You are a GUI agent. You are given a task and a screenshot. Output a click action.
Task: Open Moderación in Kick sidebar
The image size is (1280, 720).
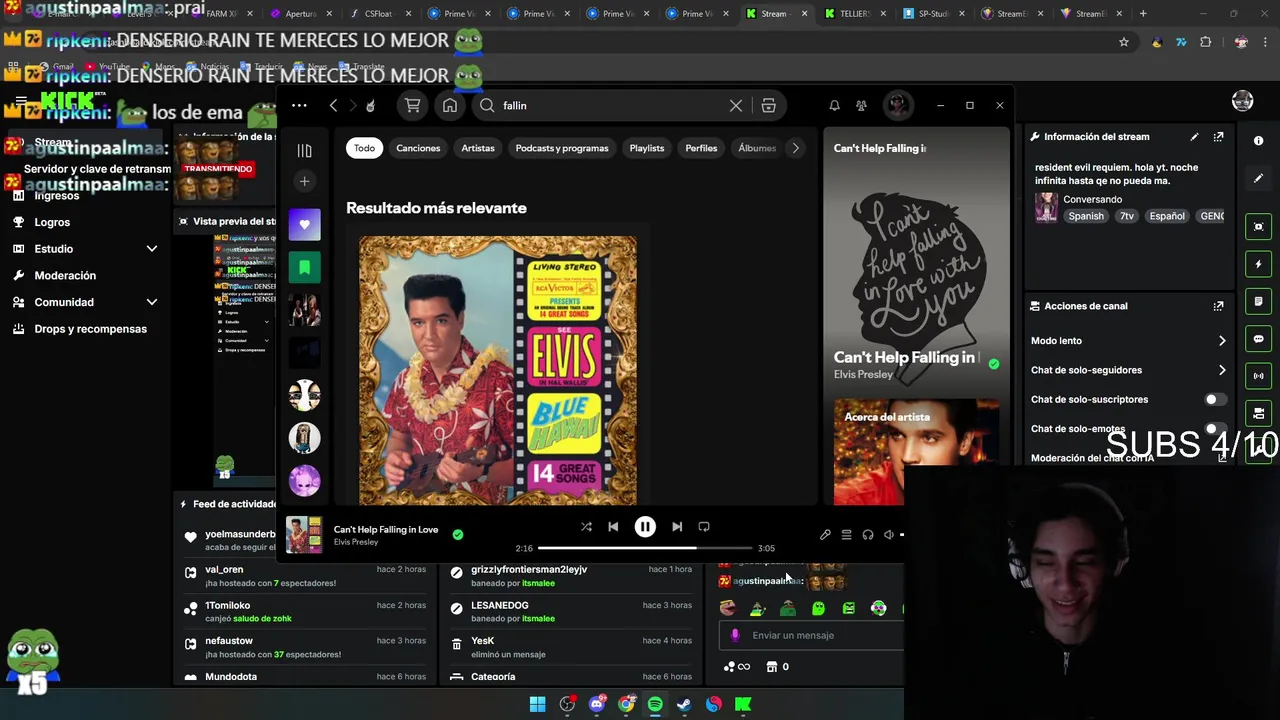click(65, 275)
